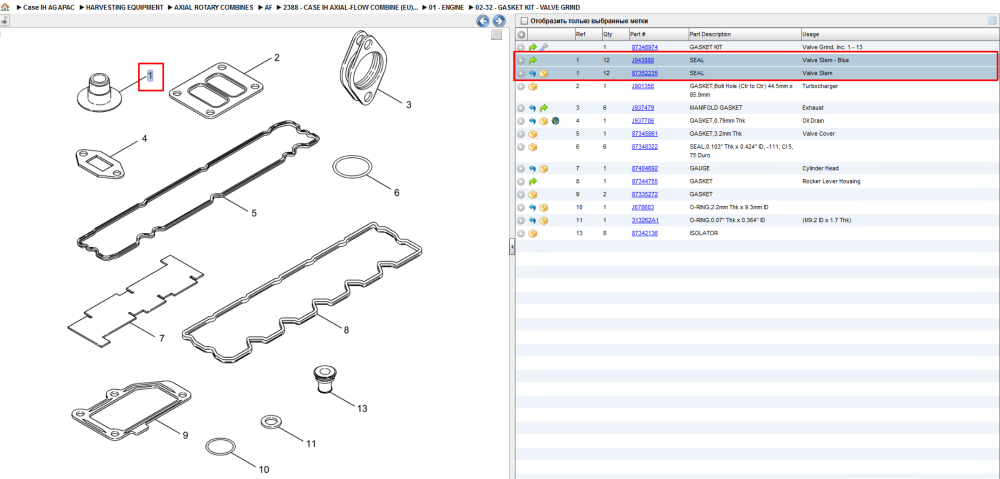Open the AF breadcrumb level

268,8
